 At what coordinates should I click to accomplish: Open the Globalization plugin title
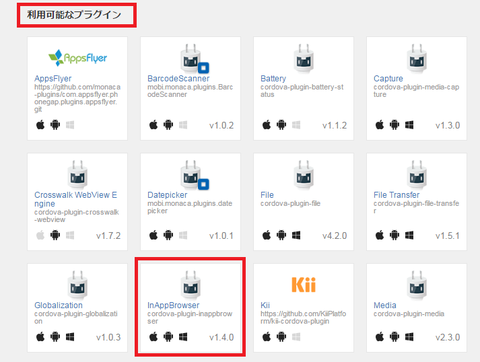point(58,305)
